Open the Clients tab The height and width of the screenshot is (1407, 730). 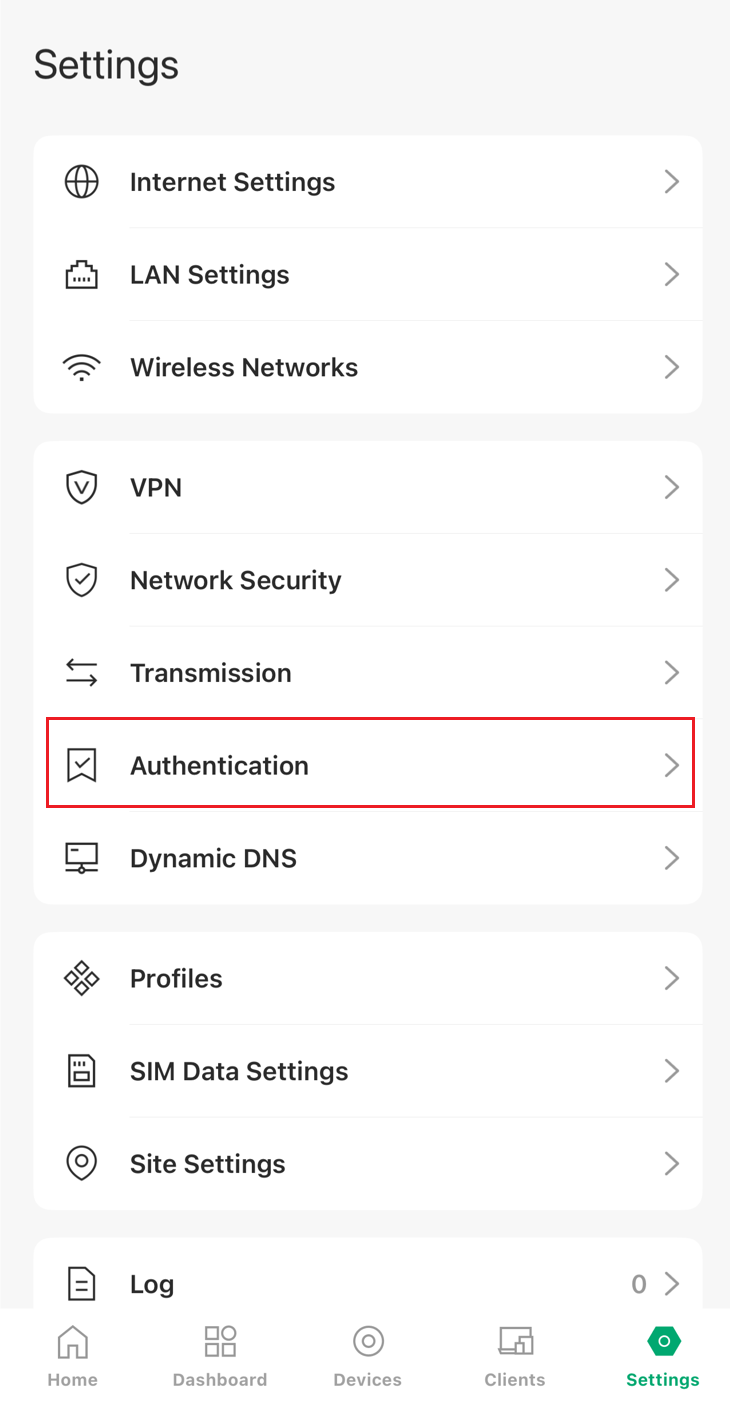(x=515, y=1357)
